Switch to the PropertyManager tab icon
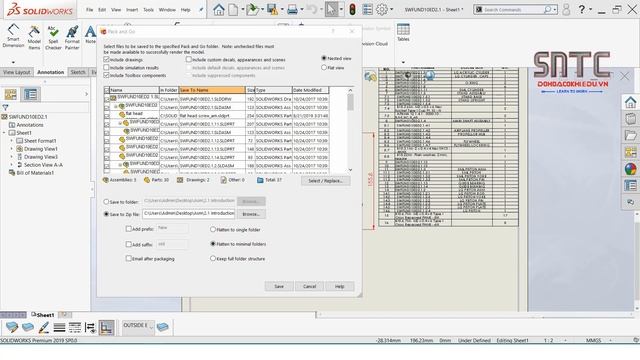The height and width of the screenshot is (360, 640). (31, 94)
